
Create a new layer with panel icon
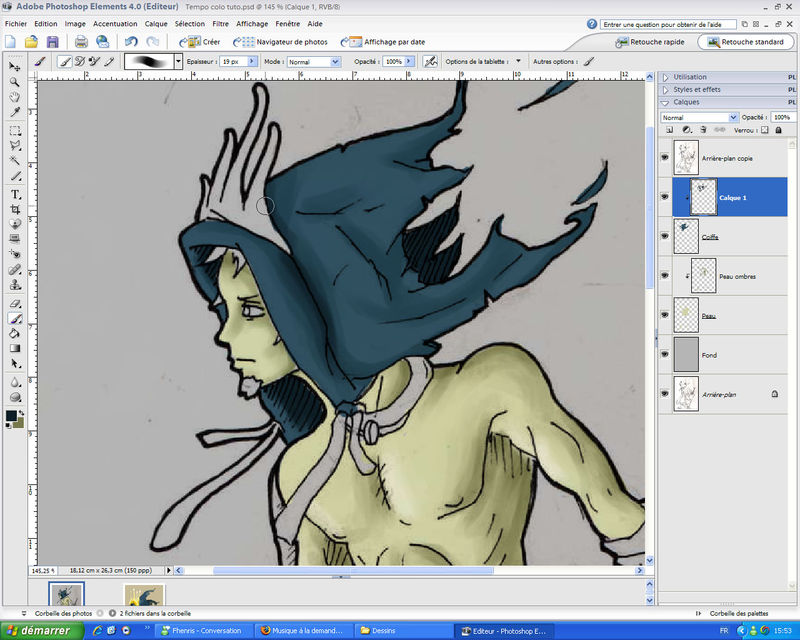tap(670, 130)
